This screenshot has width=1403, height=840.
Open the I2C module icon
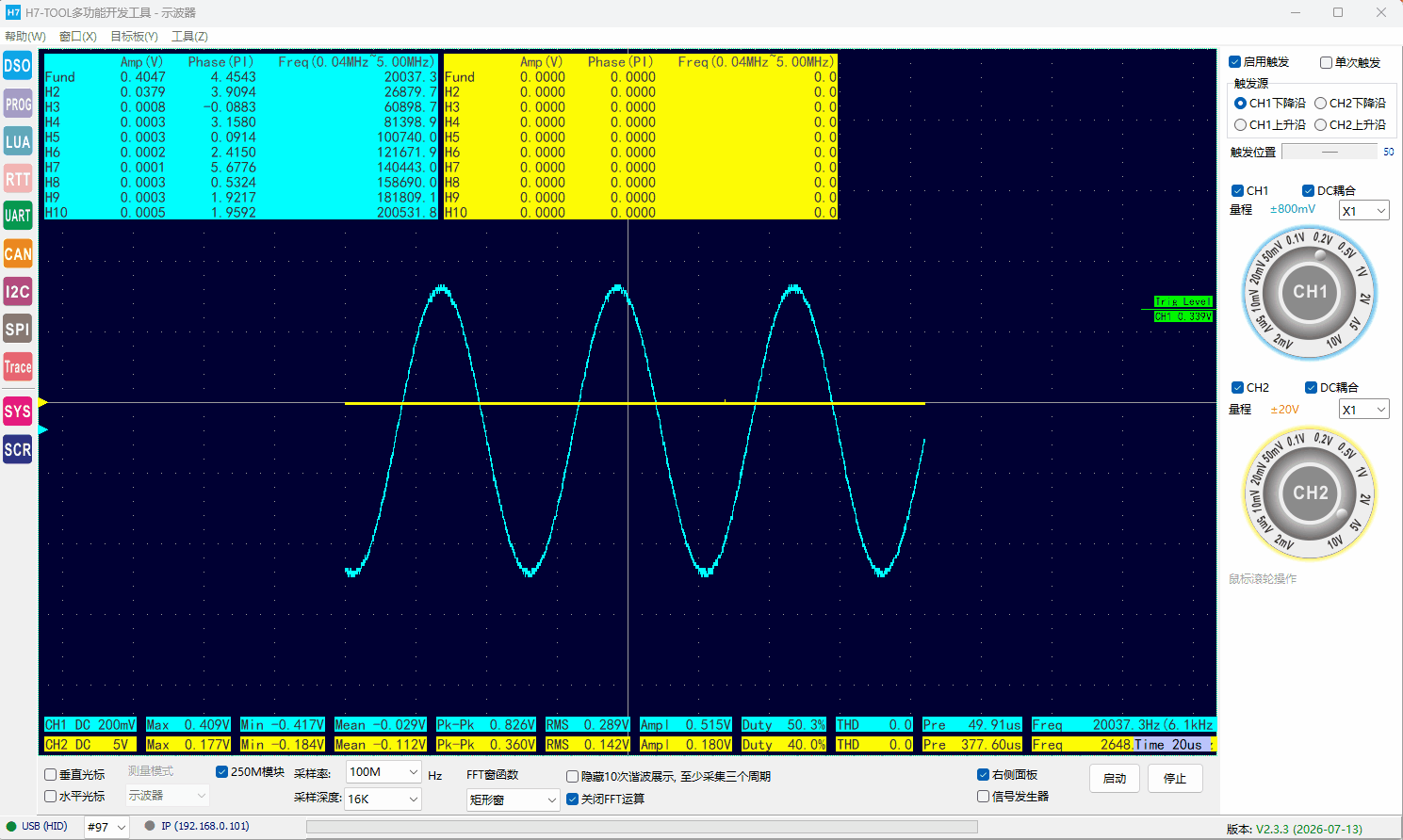tap(18, 291)
